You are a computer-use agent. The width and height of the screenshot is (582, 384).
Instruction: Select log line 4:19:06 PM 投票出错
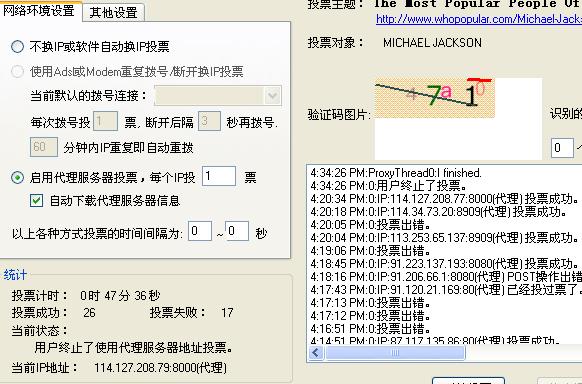pyautogui.click(x=371, y=251)
